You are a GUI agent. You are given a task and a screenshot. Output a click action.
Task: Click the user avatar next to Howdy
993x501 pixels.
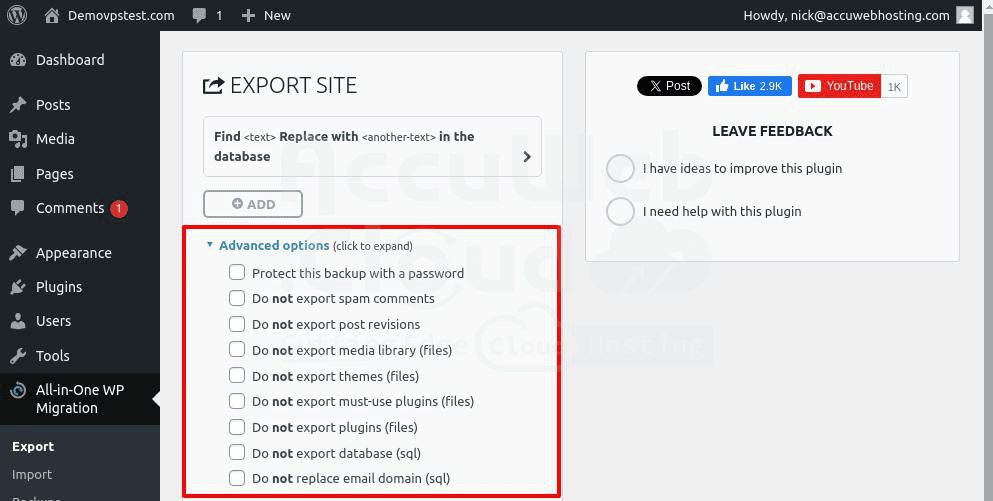(964, 15)
